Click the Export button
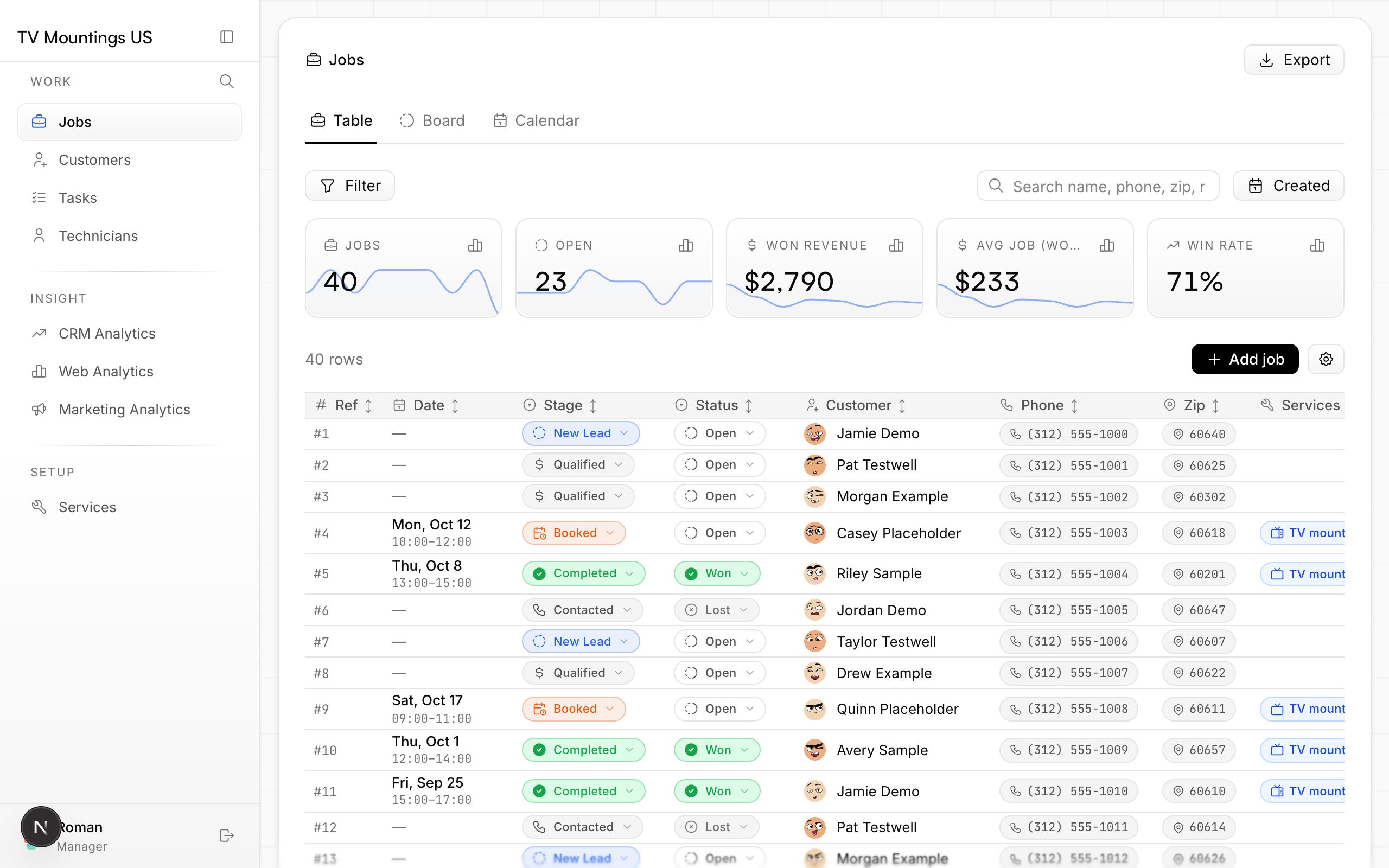 click(1294, 60)
